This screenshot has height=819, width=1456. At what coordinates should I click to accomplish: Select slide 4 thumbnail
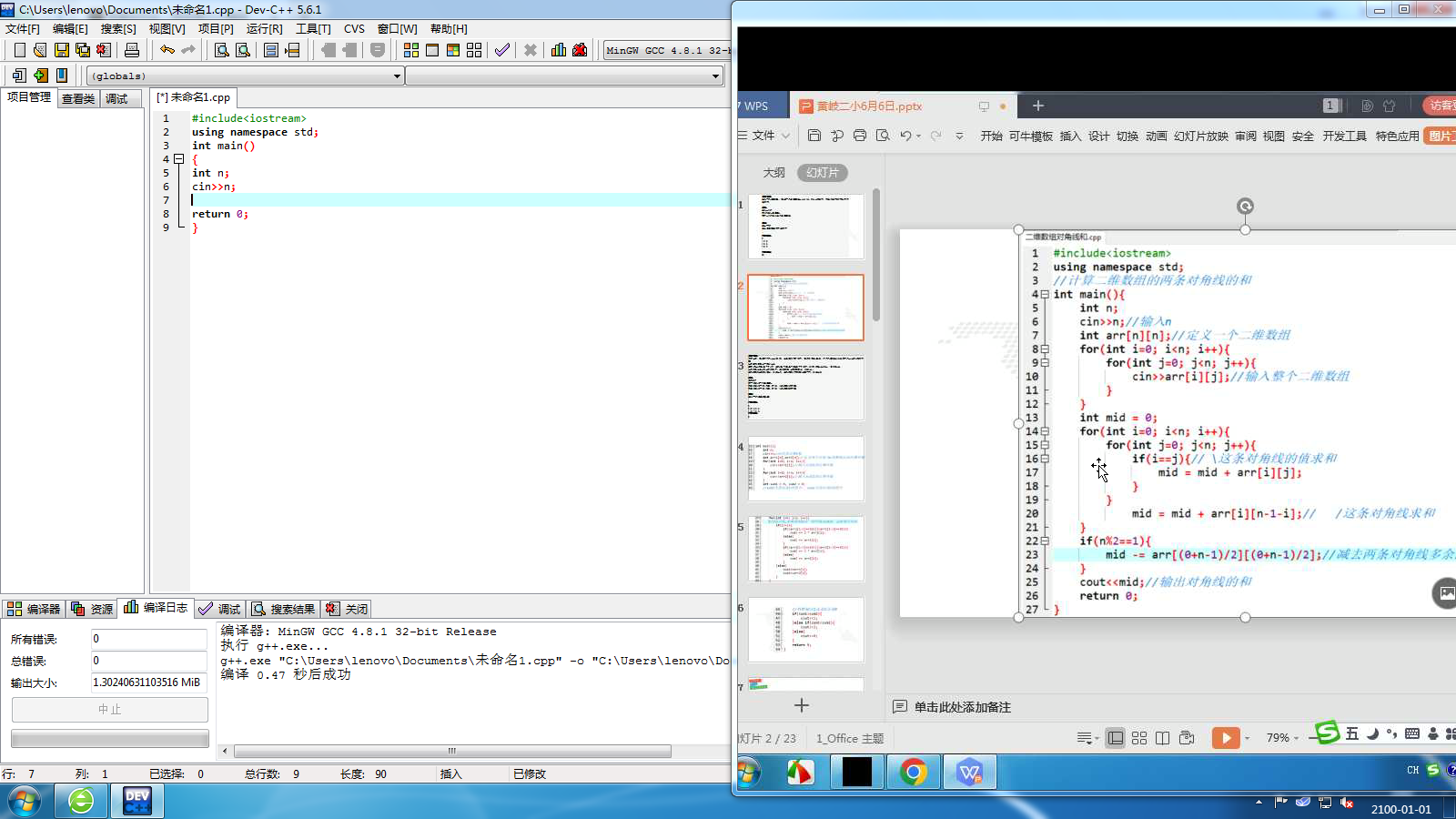click(x=805, y=469)
